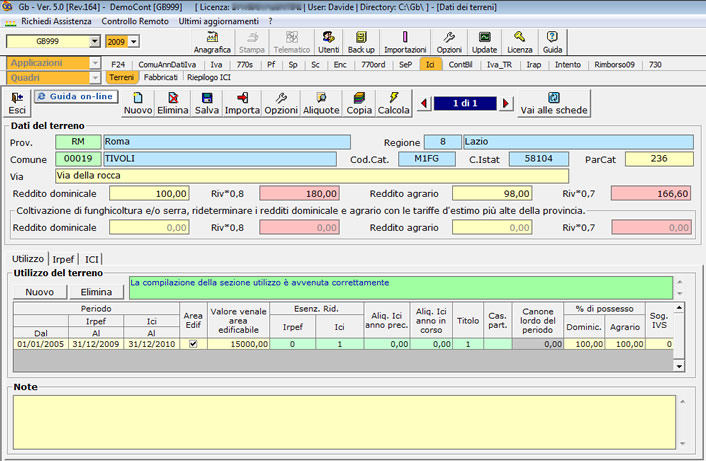Image resolution: width=706 pixels, height=461 pixels.
Task: Go to next record arrow
Action: tap(507, 103)
